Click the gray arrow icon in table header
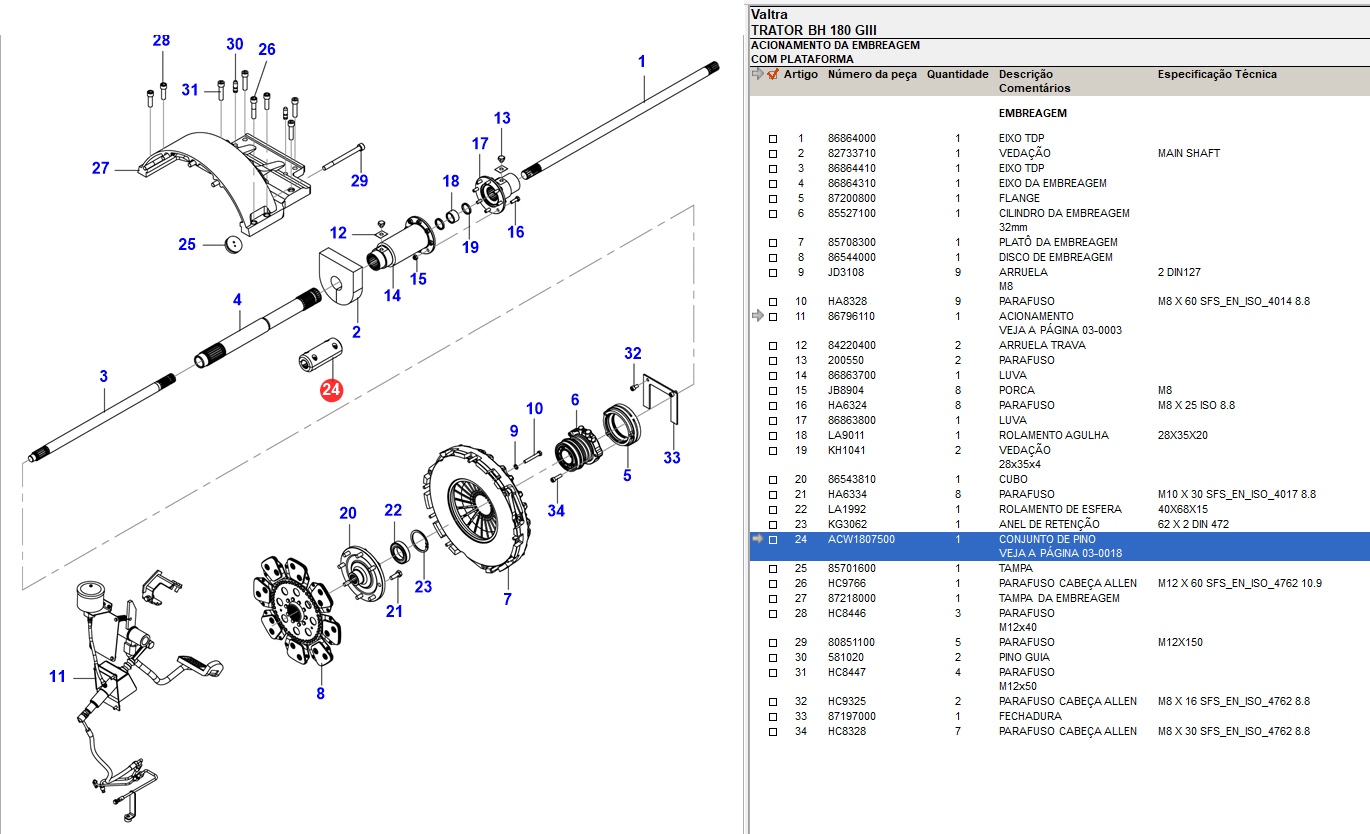1370x834 pixels. click(x=757, y=74)
